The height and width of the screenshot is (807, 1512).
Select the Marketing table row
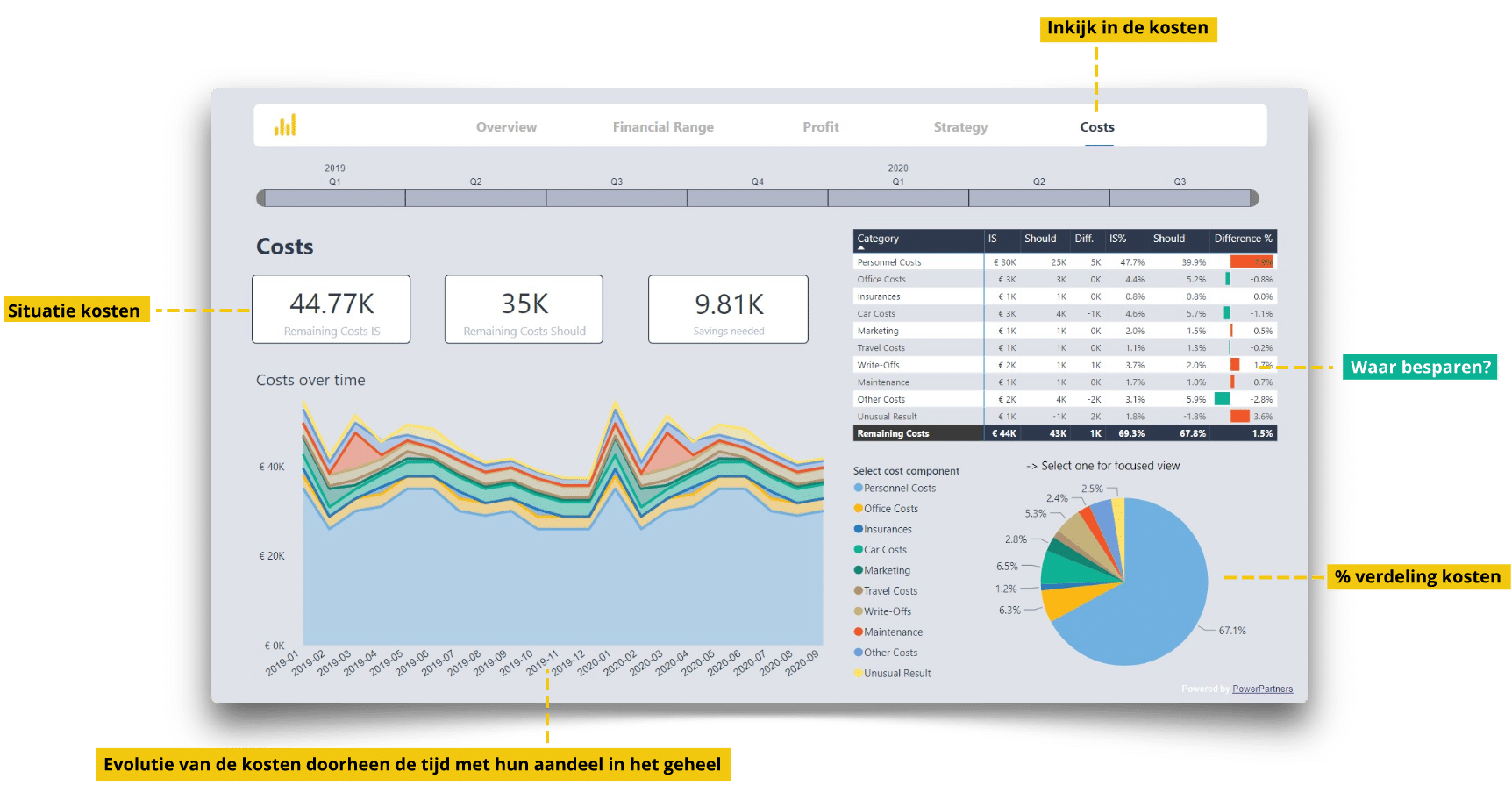[x=1065, y=331]
